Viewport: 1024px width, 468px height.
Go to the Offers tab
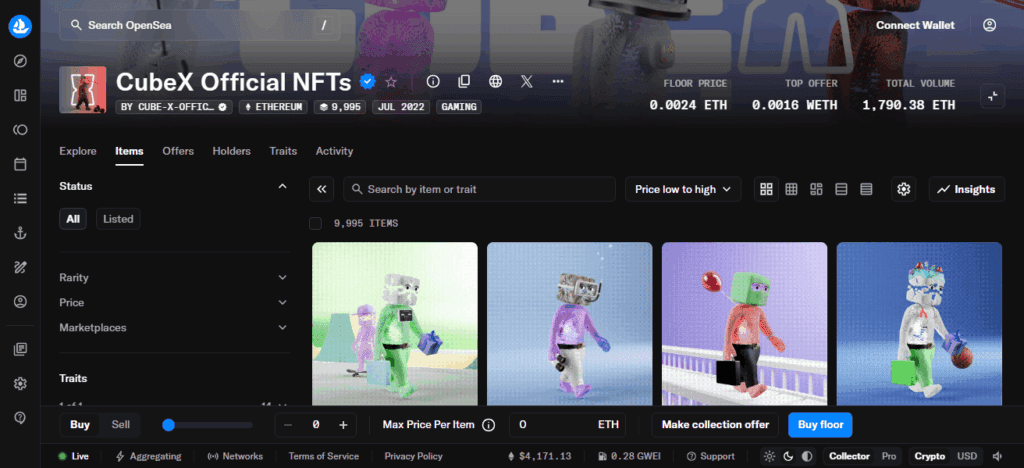pyautogui.click(x=178, y=151)
